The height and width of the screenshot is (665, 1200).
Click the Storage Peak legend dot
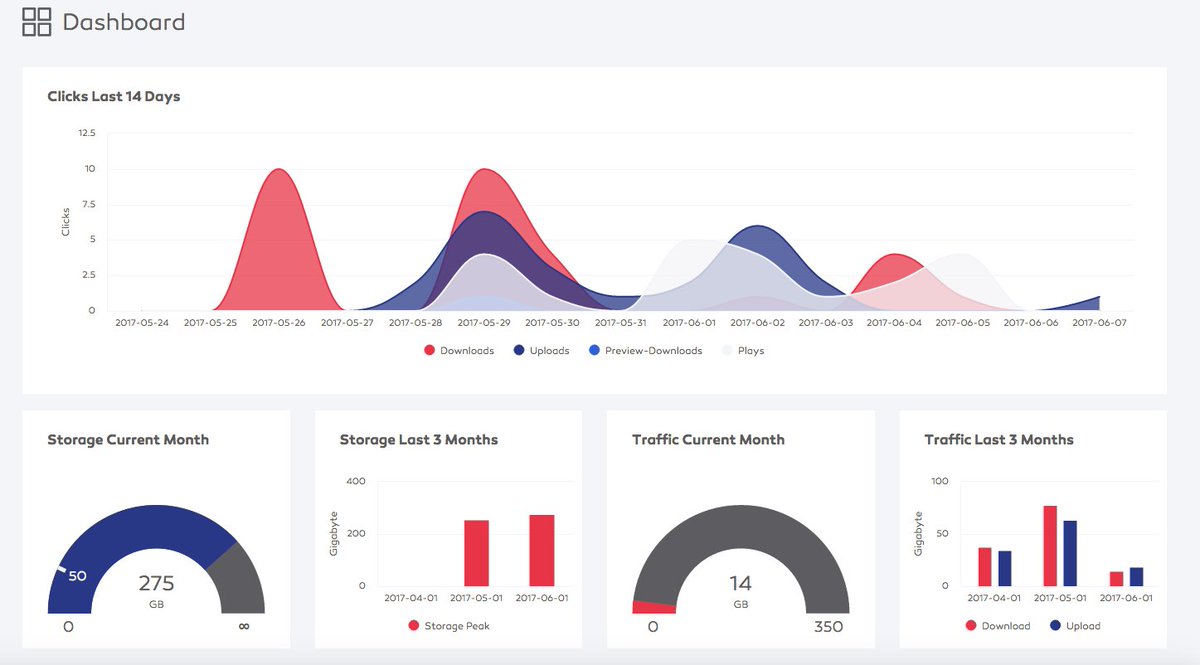[415, 624]
